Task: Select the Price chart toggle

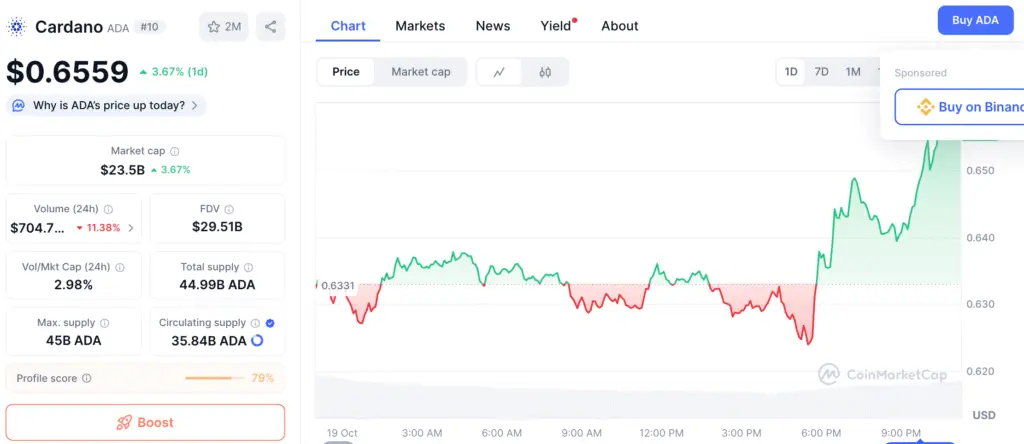Action: tap(346, 72)
